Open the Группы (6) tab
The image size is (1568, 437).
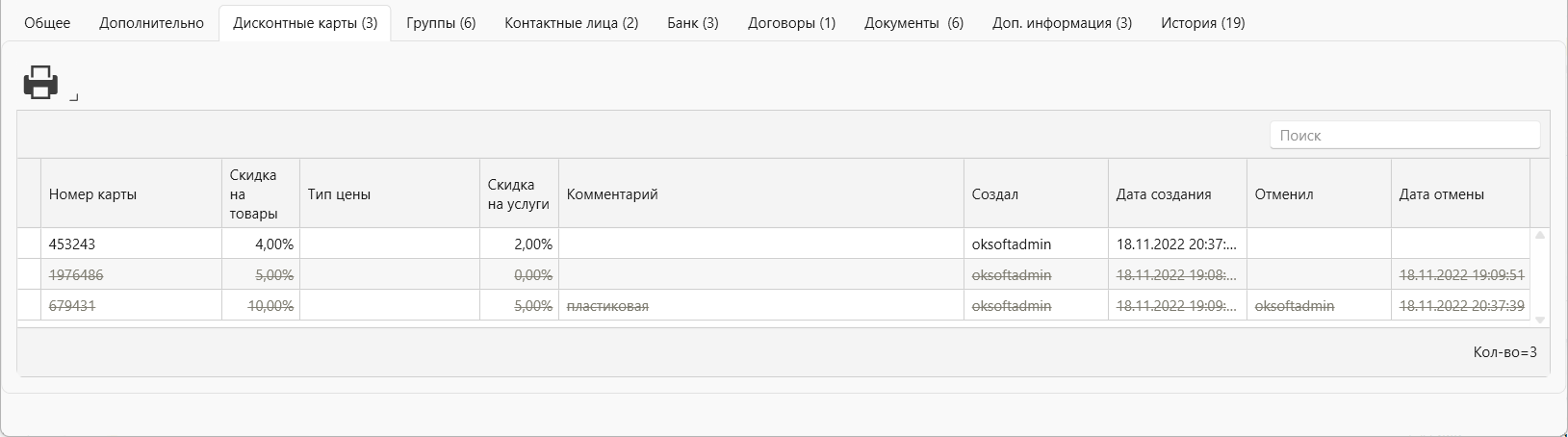click(441, 23)
